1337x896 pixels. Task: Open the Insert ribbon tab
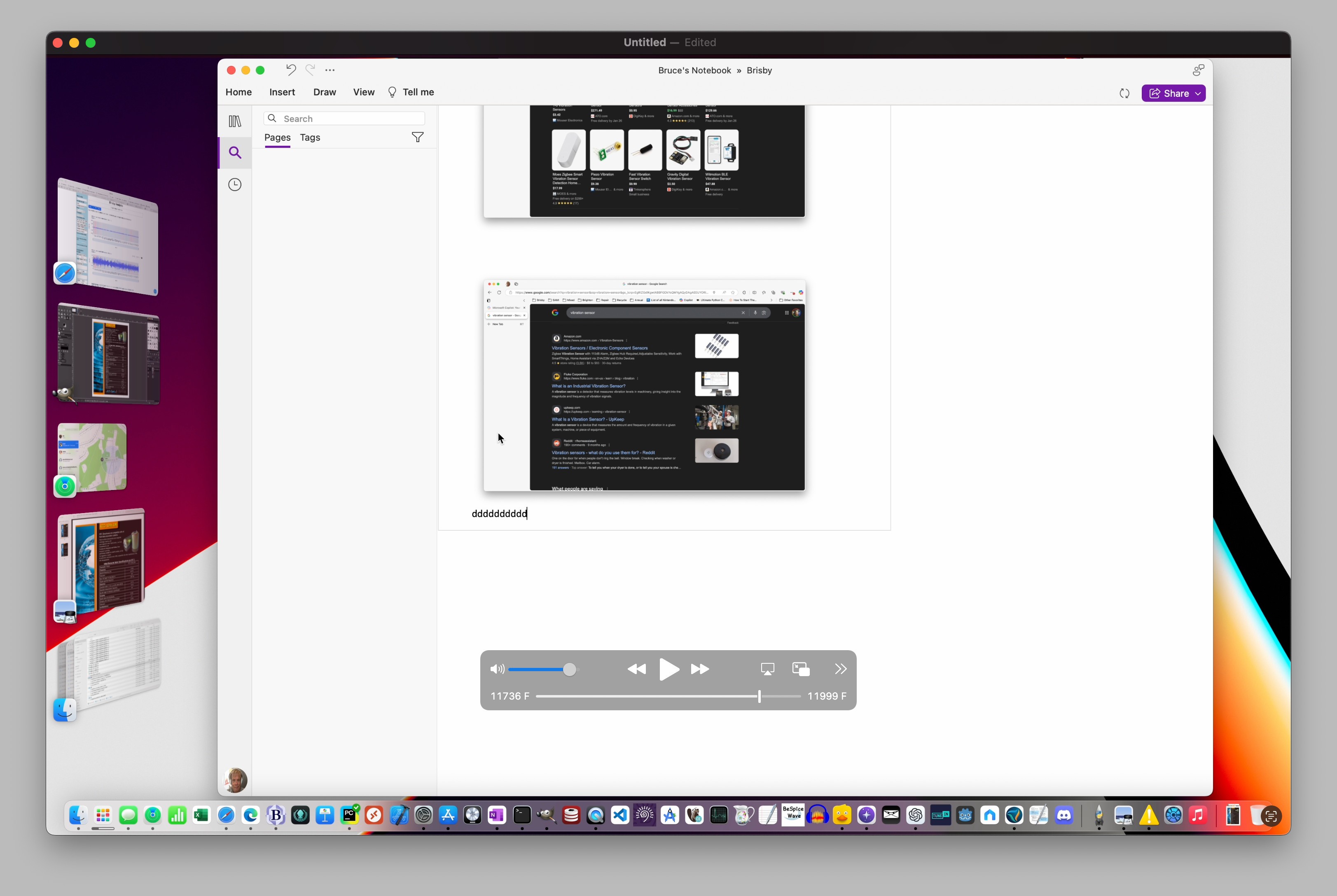pos(282,92)
